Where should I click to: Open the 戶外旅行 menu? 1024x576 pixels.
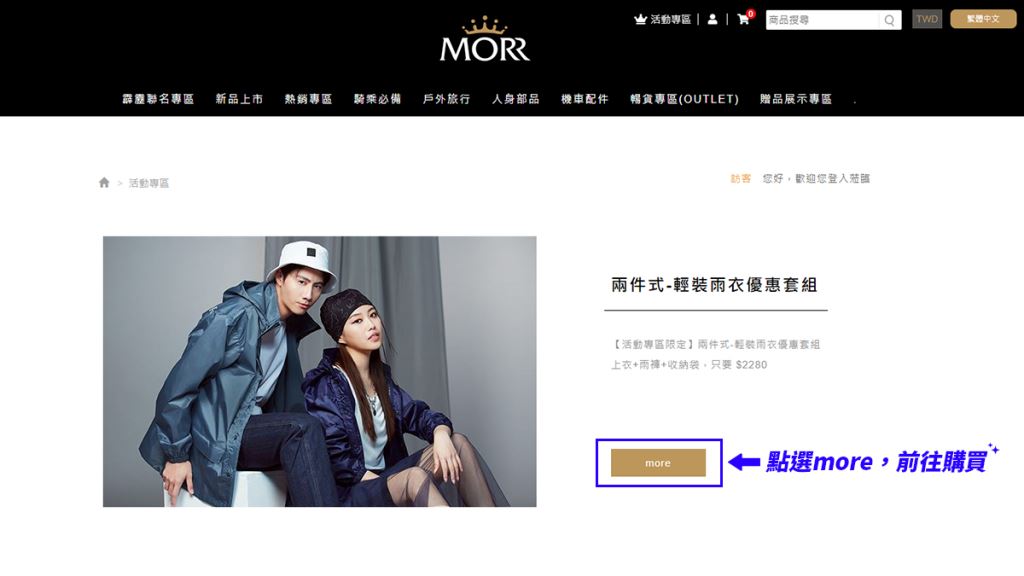(447, 99)
